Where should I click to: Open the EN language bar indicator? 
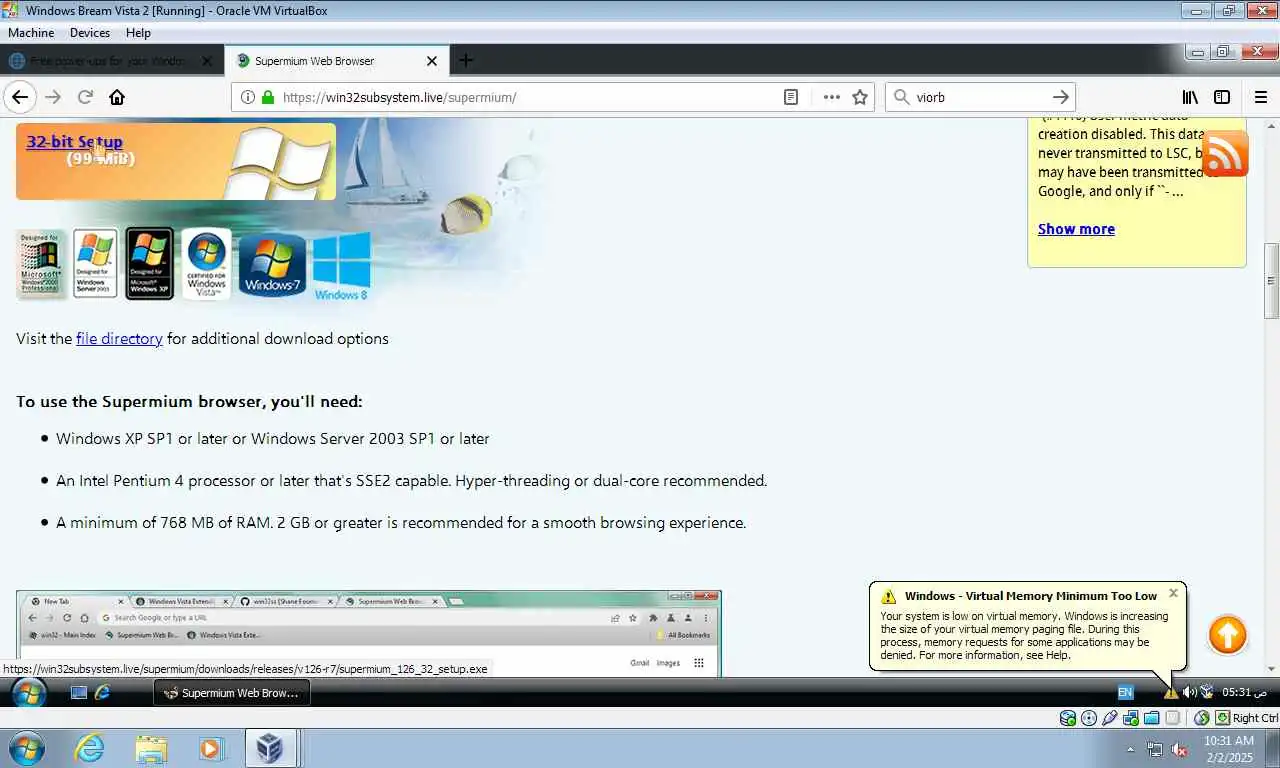tap(1125, 692)
